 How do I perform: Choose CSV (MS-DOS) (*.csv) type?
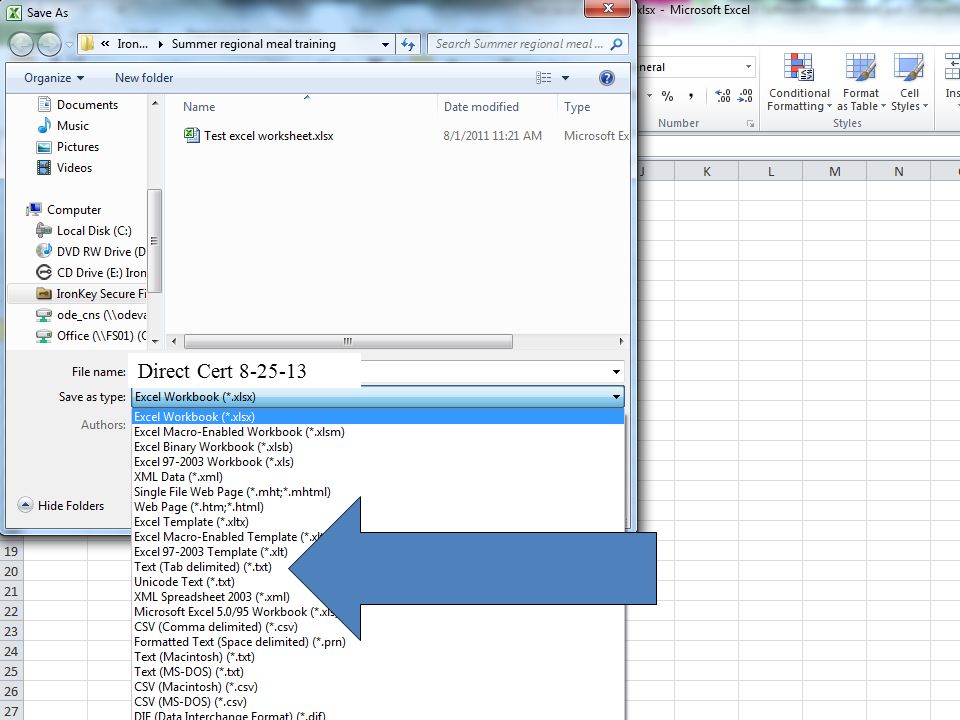[x=378, y=702]
